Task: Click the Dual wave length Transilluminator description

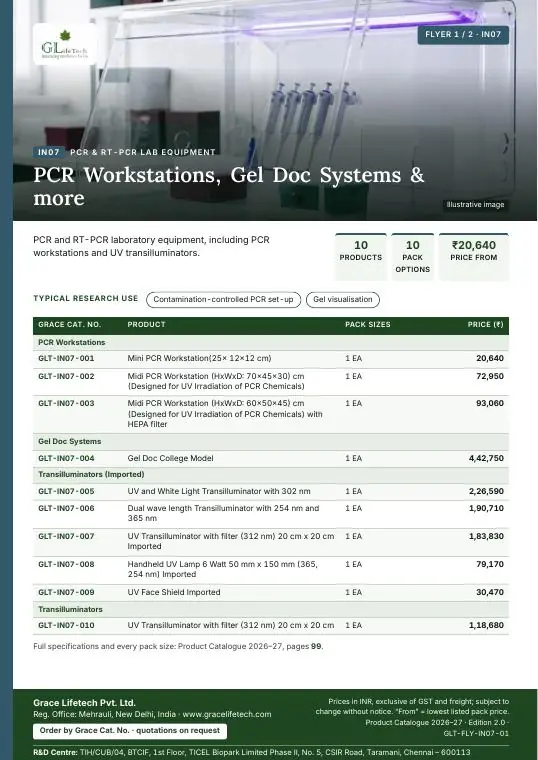Action: coord(223,513)
